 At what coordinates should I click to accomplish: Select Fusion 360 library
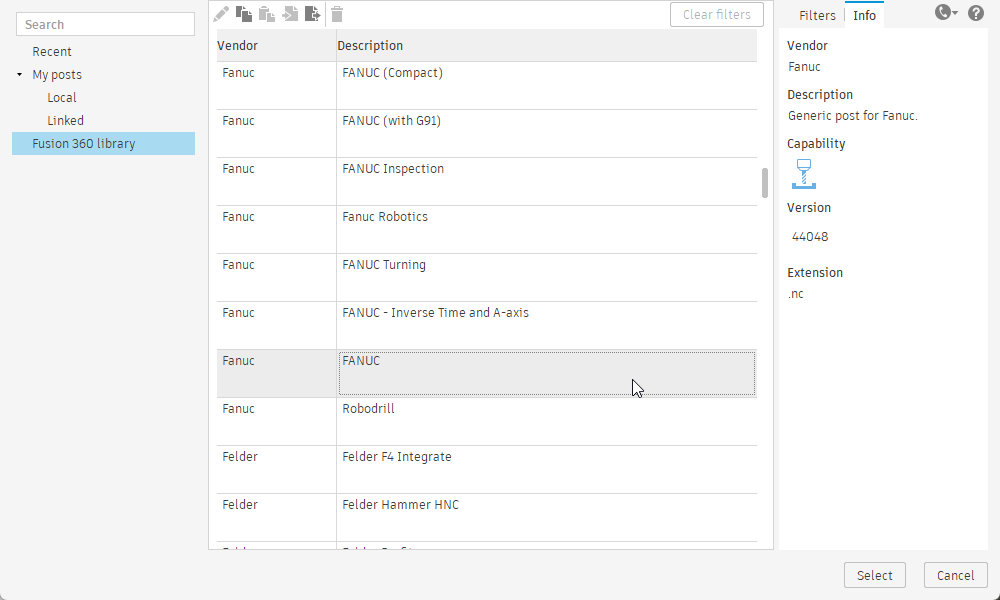[103, 143]
